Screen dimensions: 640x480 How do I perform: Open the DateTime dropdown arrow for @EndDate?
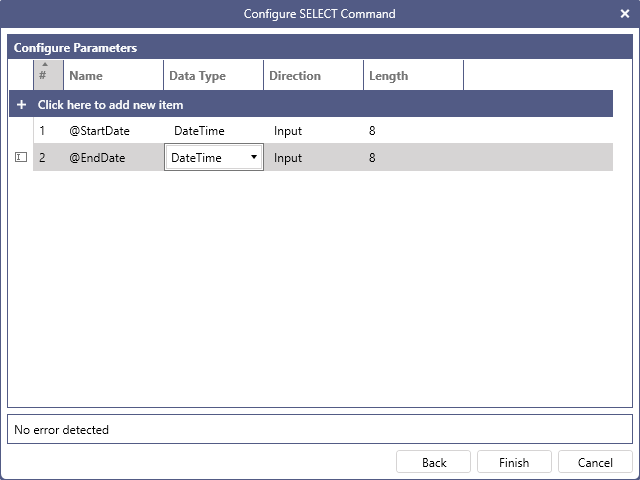point(253,157)
